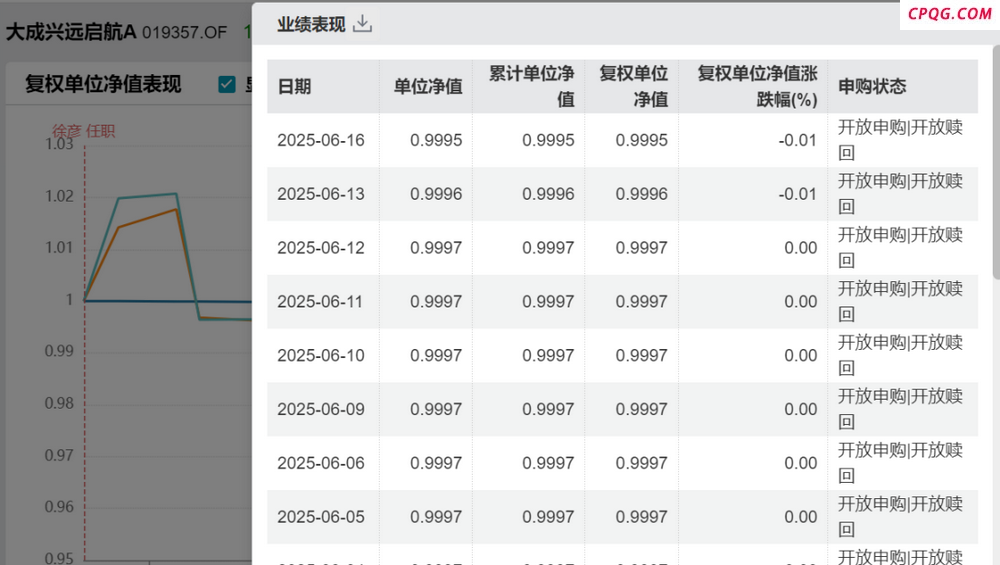
Task: Click the 业绩表现 panel title
Action: coord(311,24)
